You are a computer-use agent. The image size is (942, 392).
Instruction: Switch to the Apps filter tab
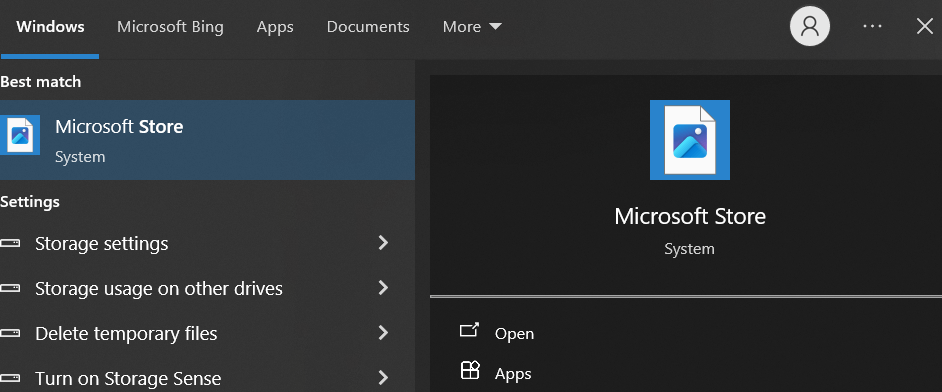(x=275, y=26)
